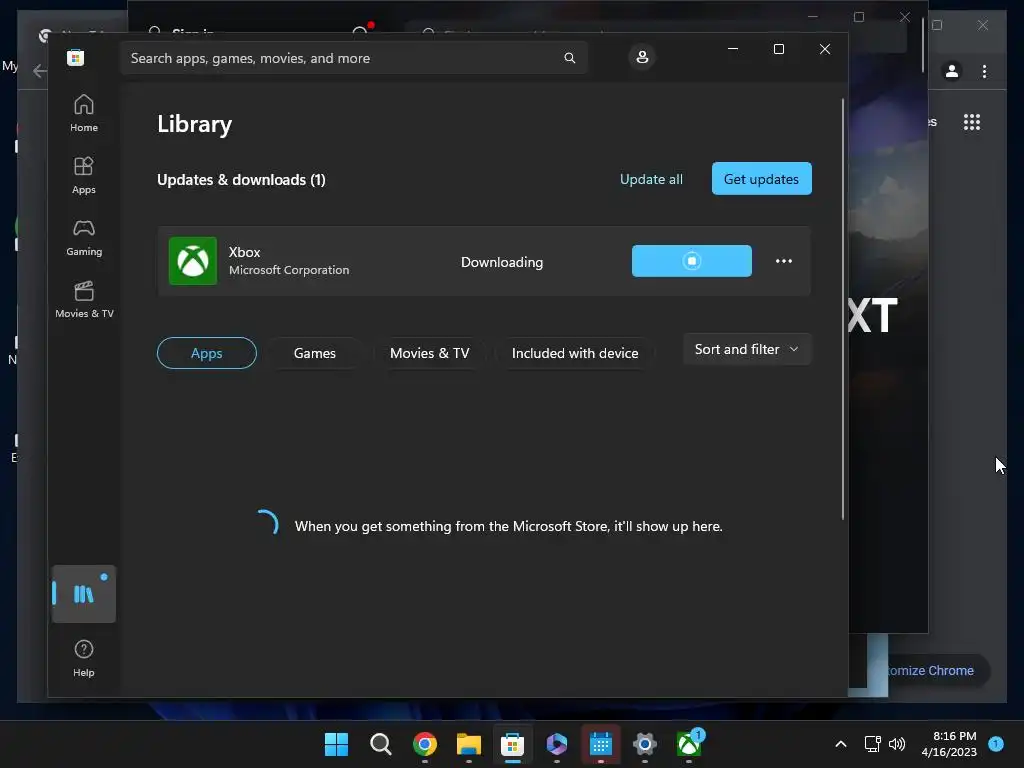Open volume control in system tray
This screenshot has width=1024, height=768.
click(897, 744)
